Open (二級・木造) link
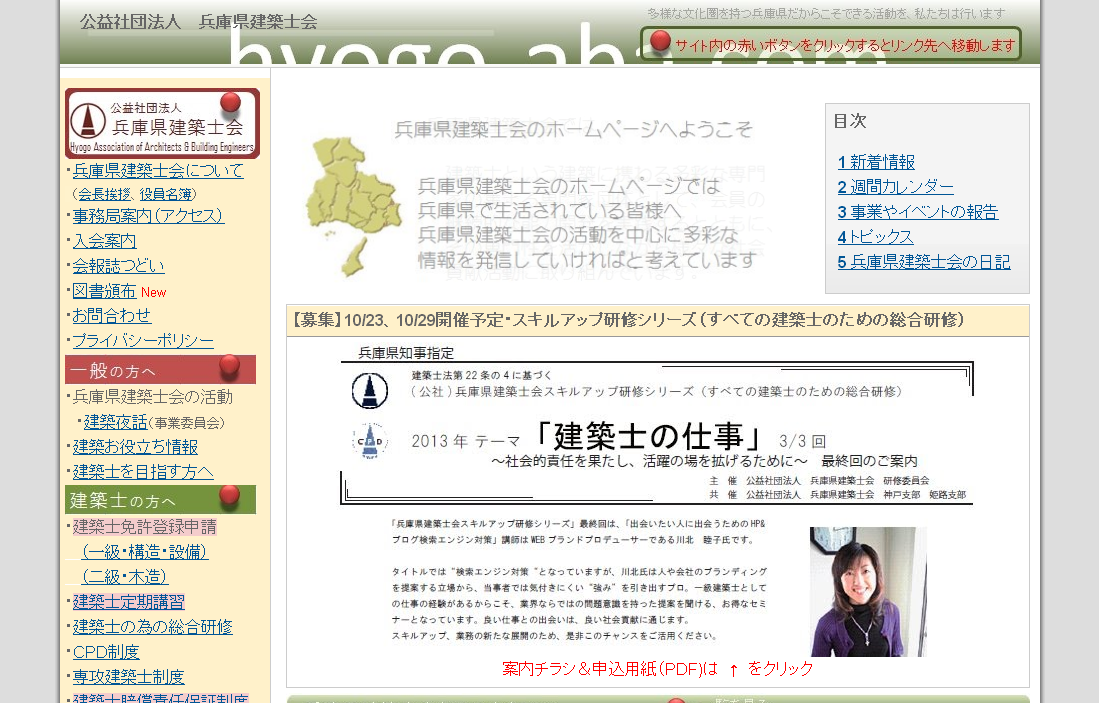The height and width of the screenshot is (703, 1099). (x=125, y=577)
